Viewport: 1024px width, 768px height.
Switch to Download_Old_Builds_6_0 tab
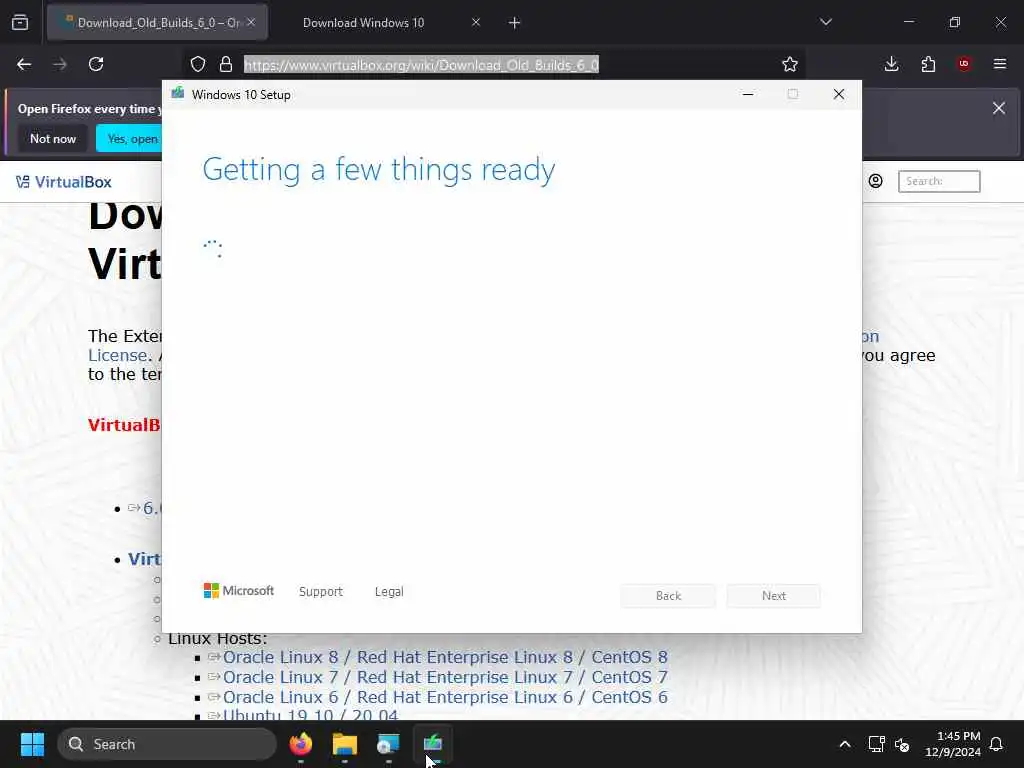[x=157, y=23]
